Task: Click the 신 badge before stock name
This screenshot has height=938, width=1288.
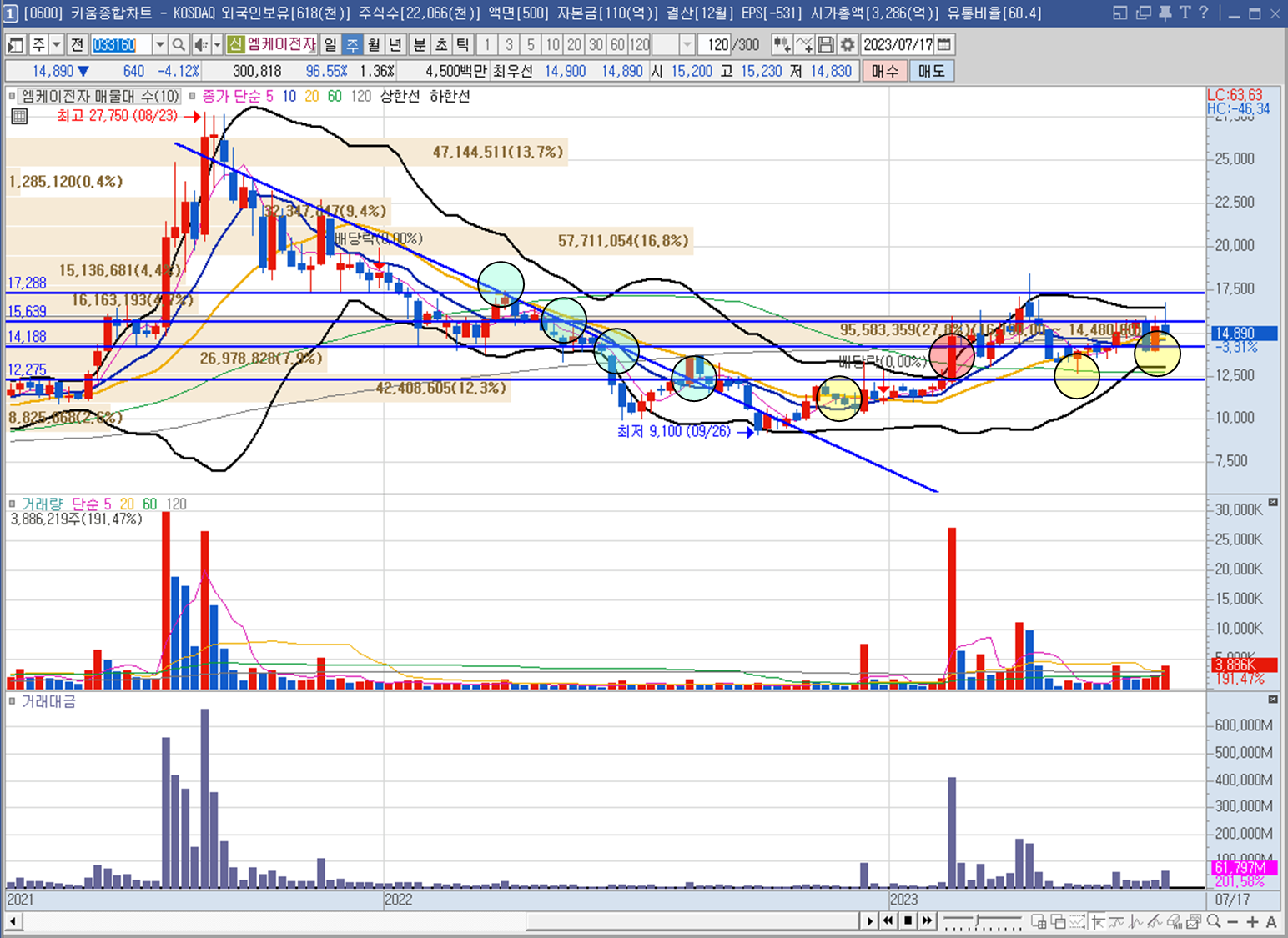Action: point(235,44)
